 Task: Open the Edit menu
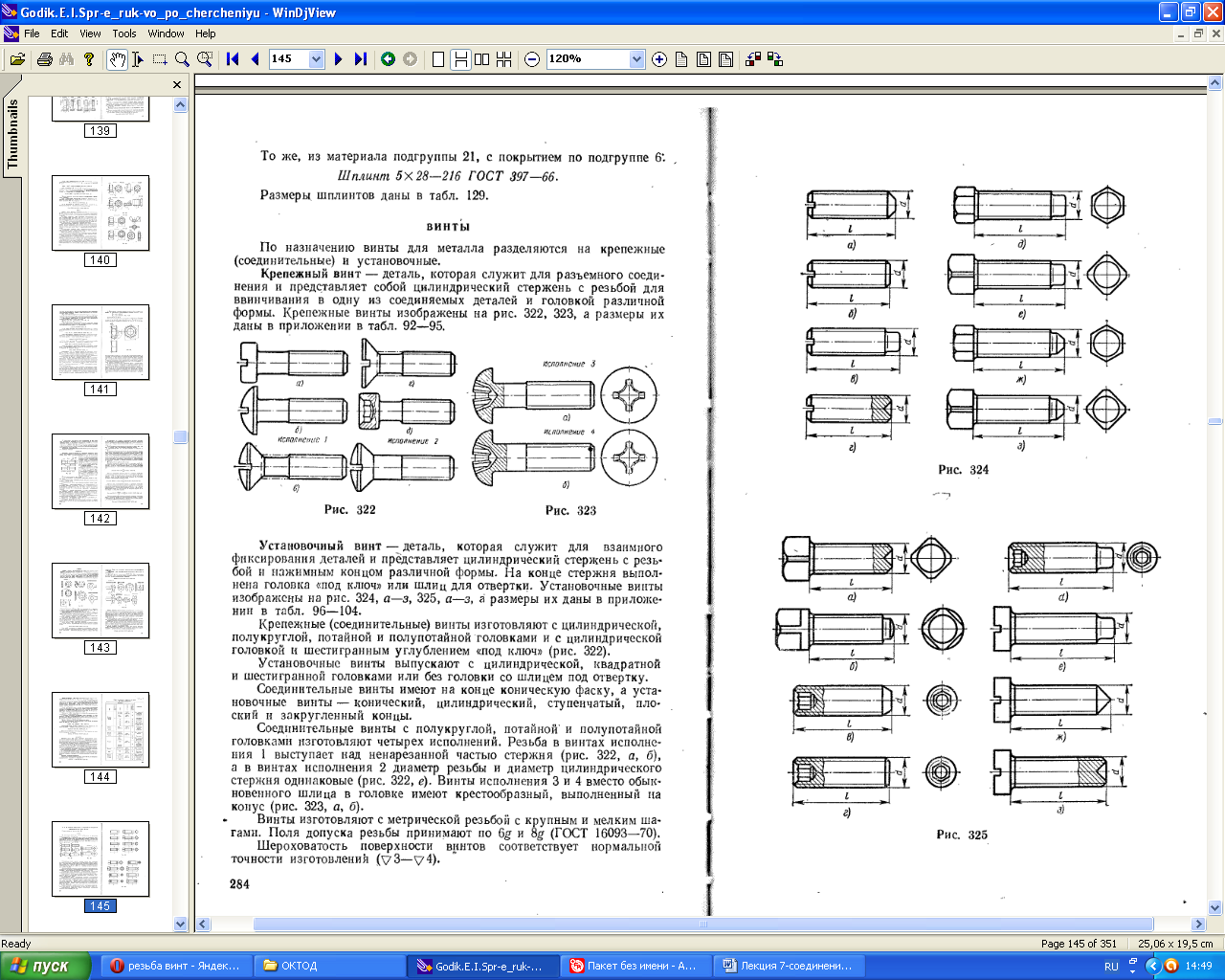click(59, 33)
